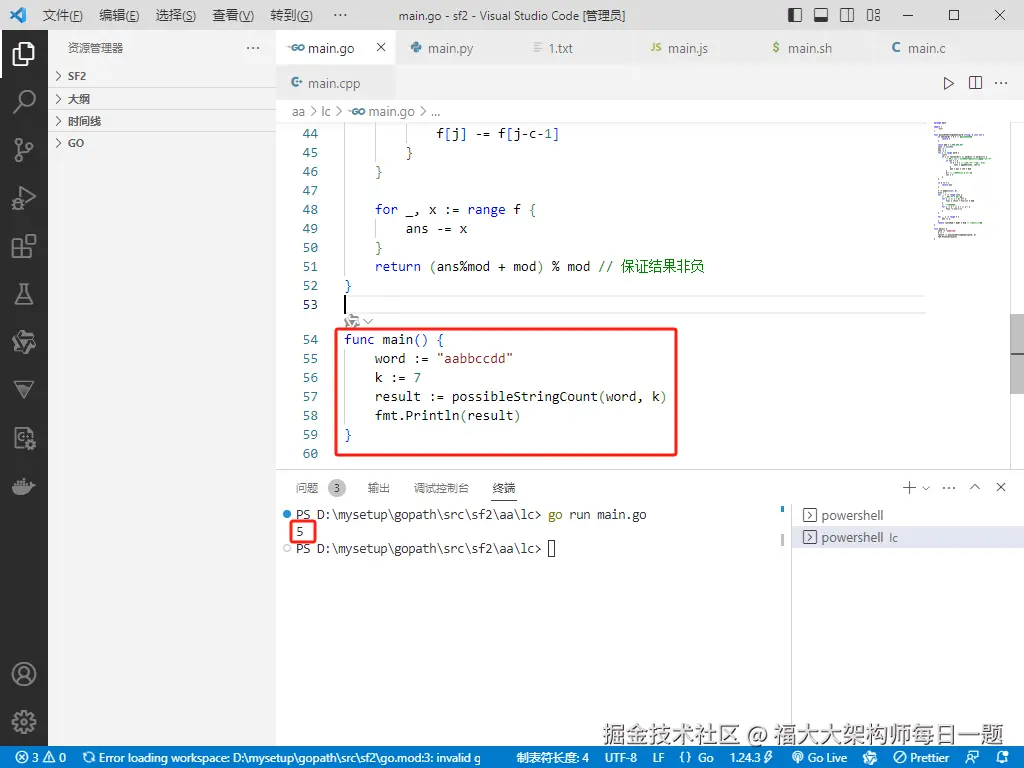Close the main.go editor tab
Image resolution: width=1024 pixels, height=768 pixels.
pos(381,47)
